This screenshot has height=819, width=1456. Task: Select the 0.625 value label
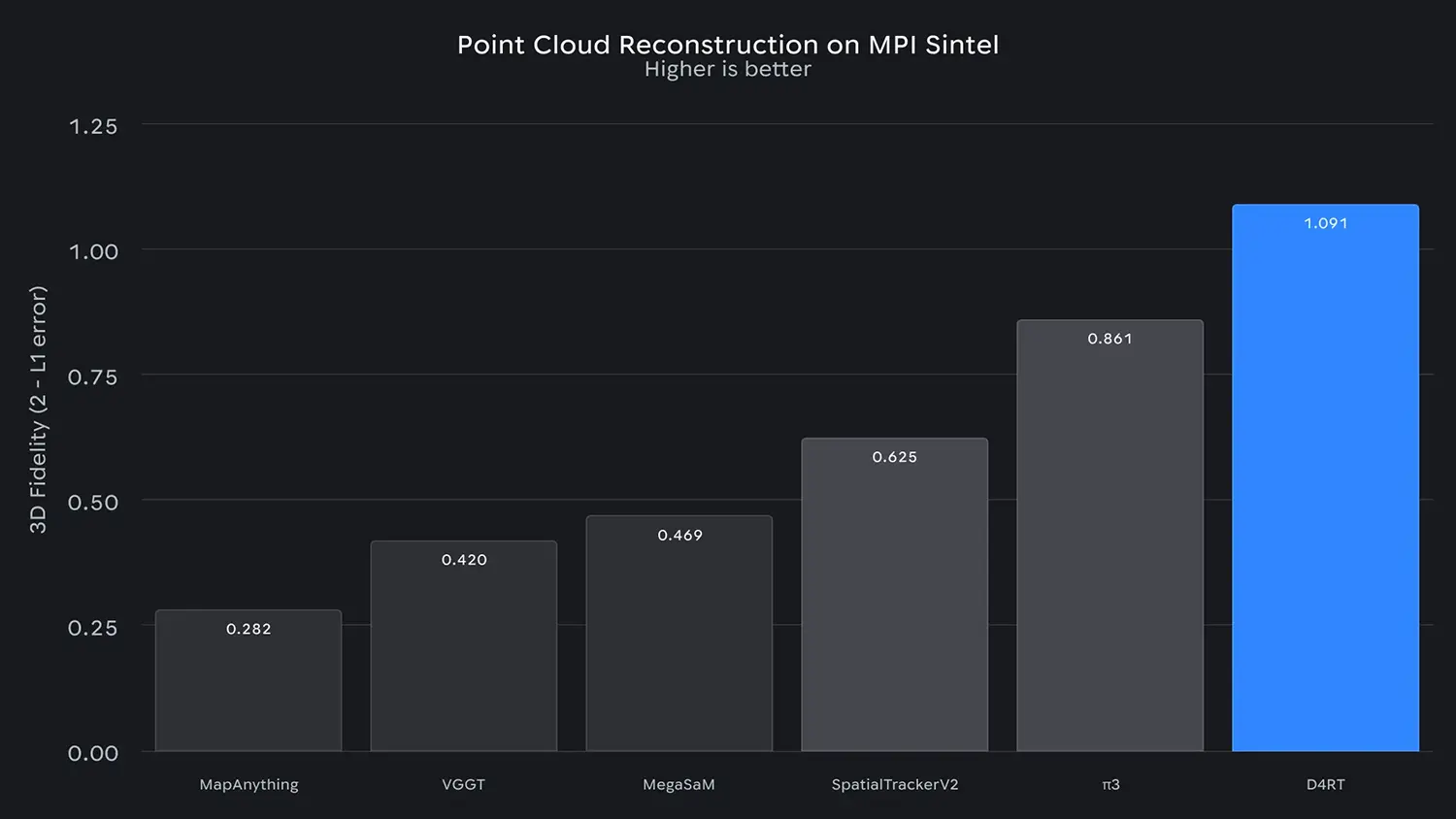tap(894, 457)
